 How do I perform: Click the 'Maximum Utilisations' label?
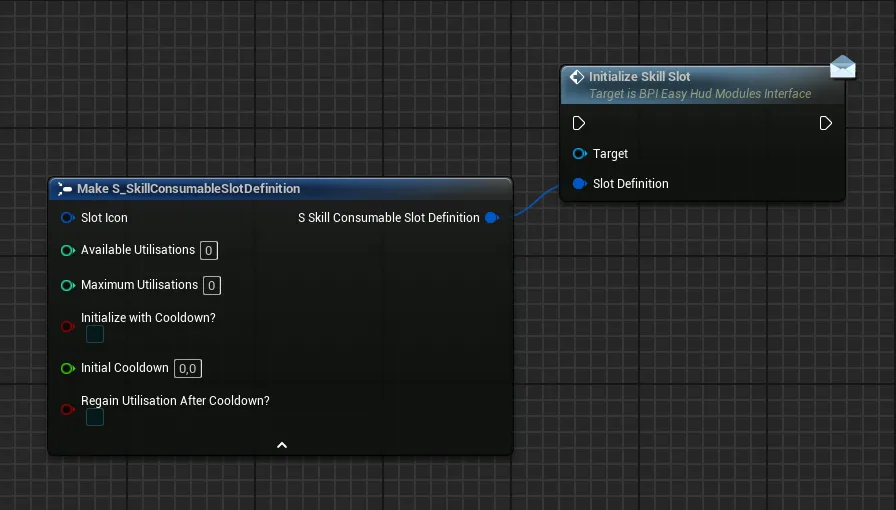pyautogui.click(x=139, y=285)
